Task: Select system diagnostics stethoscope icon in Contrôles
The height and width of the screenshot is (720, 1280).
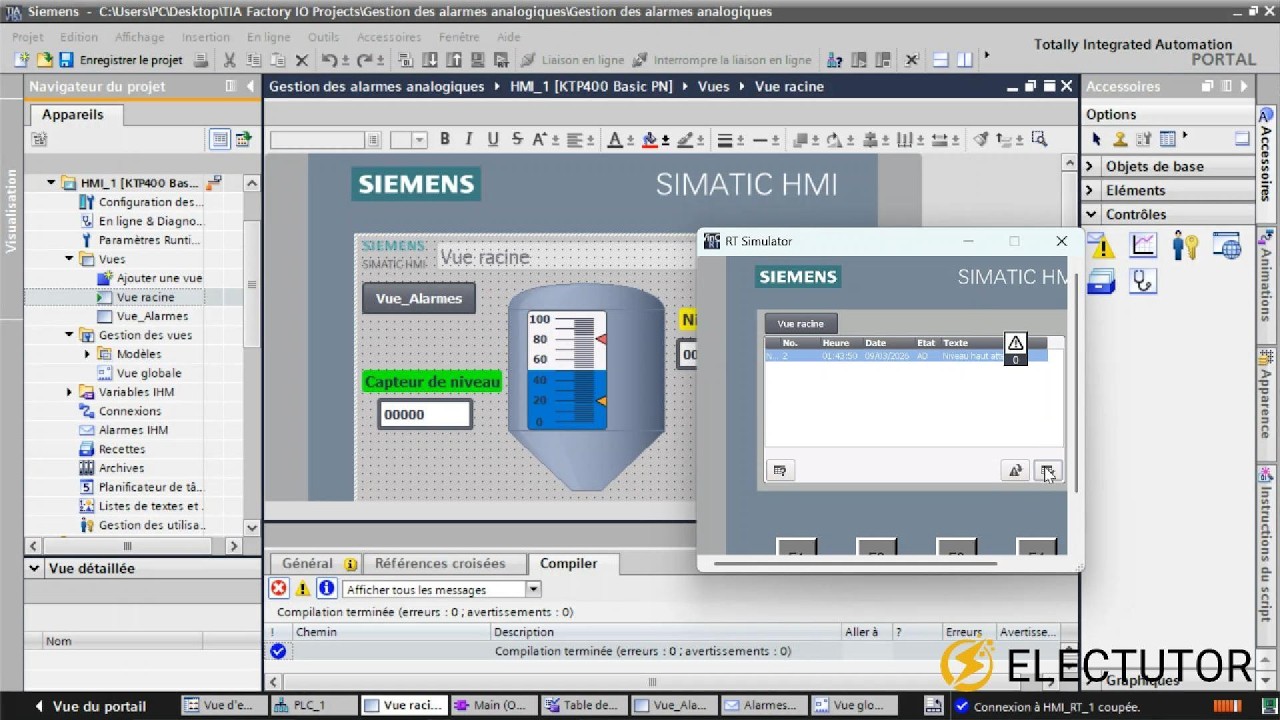Action: point(1143,282)
